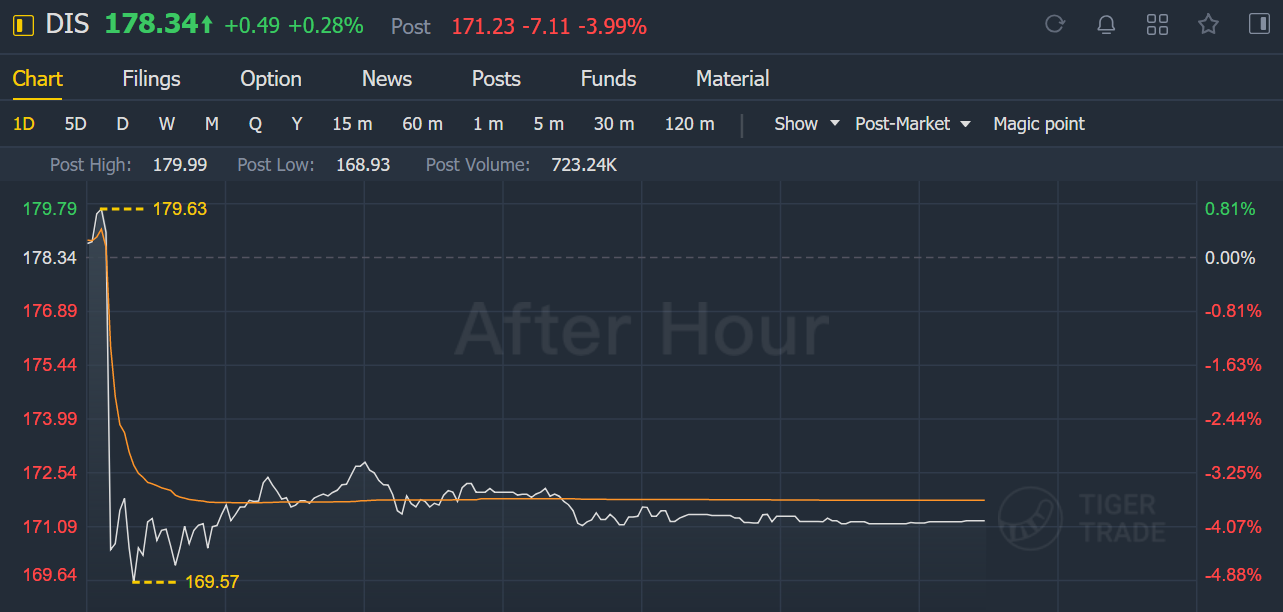Open the grid layout widgets icon

click(1157, 25)
